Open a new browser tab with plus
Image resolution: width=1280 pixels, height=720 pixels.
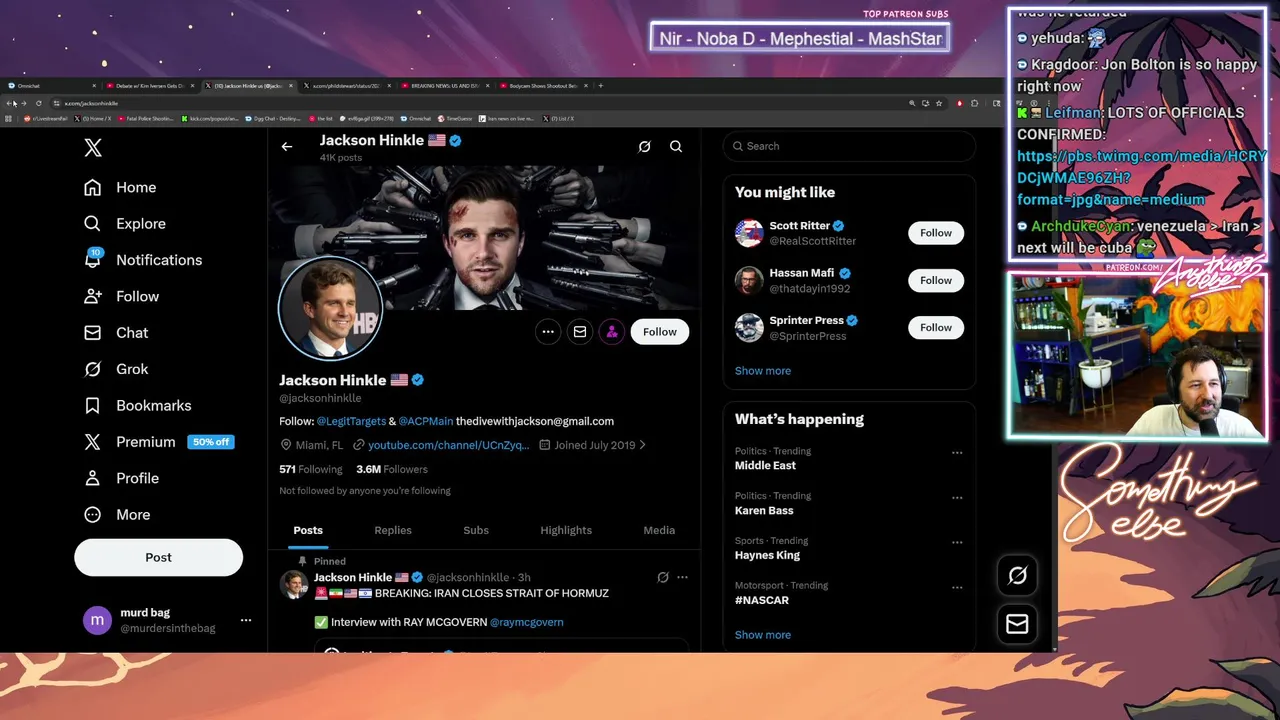tap(601, 86)
